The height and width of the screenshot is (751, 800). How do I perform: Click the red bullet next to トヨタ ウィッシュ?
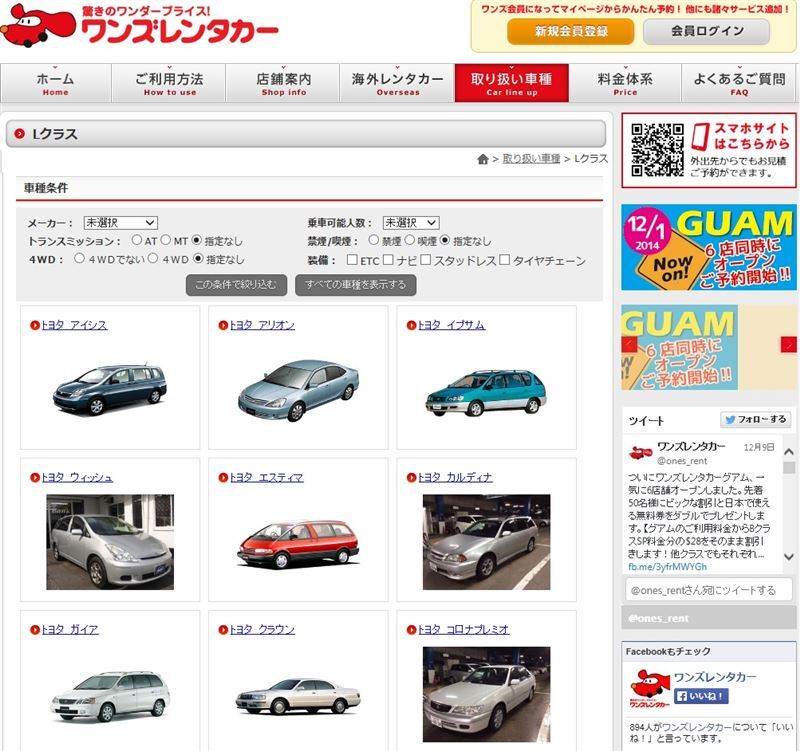pyautogui.click(x=35, y=478)
